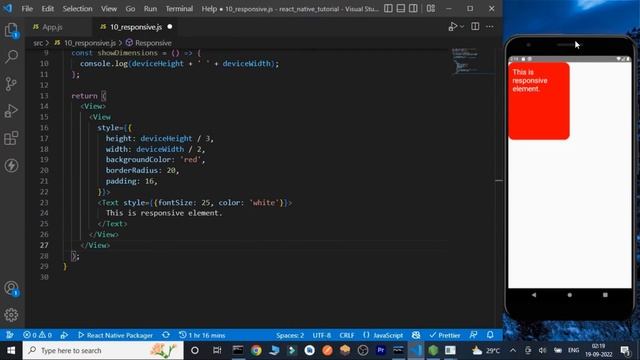The image size is (640, 360).
Task: Click the VS Code logo icon in the title bar
Action: pos(8,8)
